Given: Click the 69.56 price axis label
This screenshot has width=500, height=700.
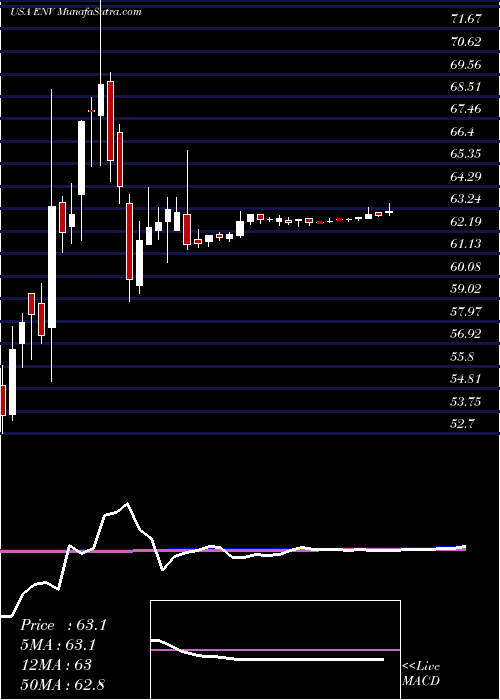Looking at the screenshot, I should (466, 64).
